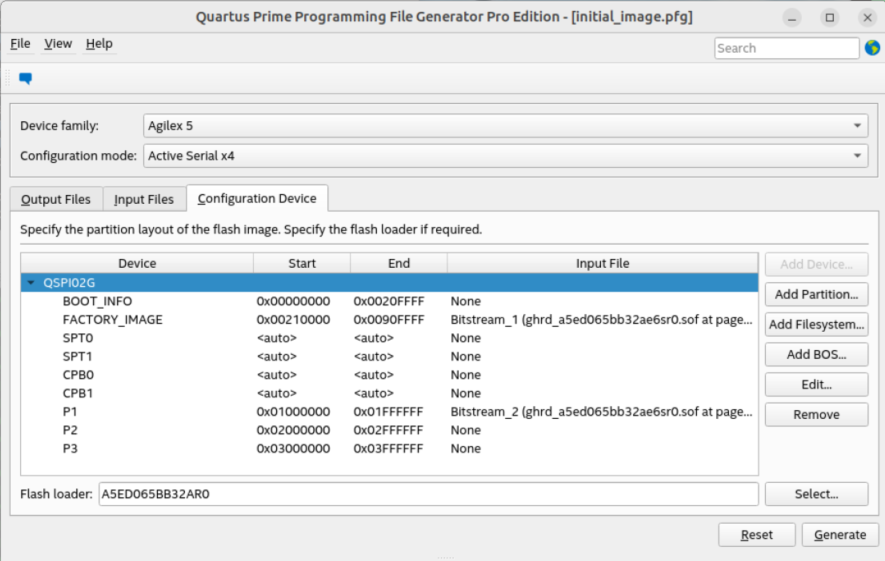This screenshot has height=561, width=885.
Task: Click Select to choose the flash loader
Action: tap(816, 494)
